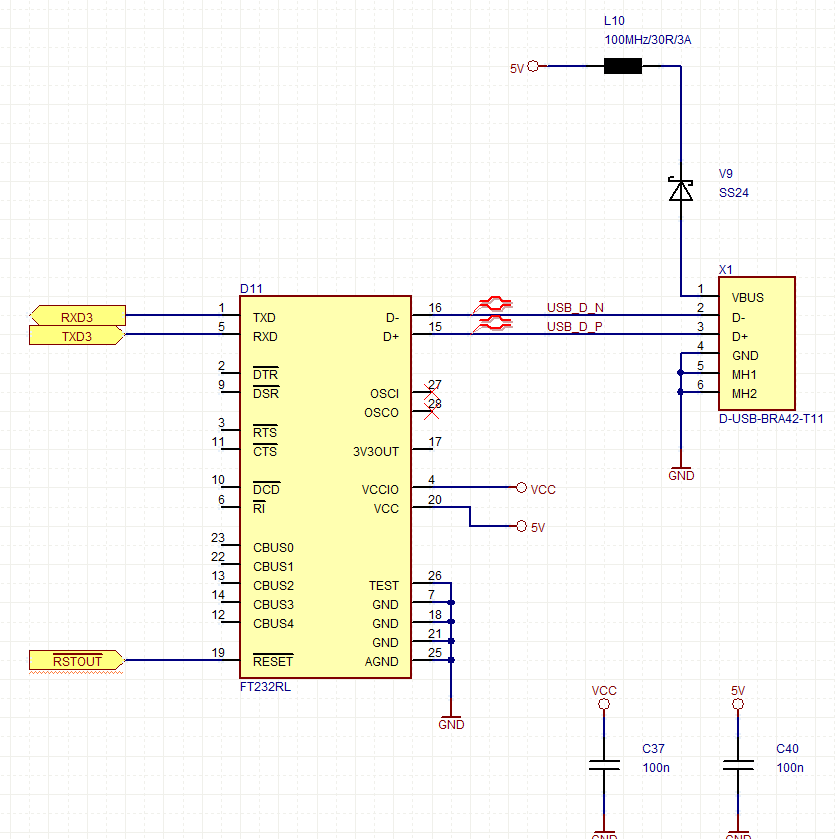The width and height of the screenshot is (835, 839).
Task: Click the TXD pin 1 of D11
Action: [230, 315]
